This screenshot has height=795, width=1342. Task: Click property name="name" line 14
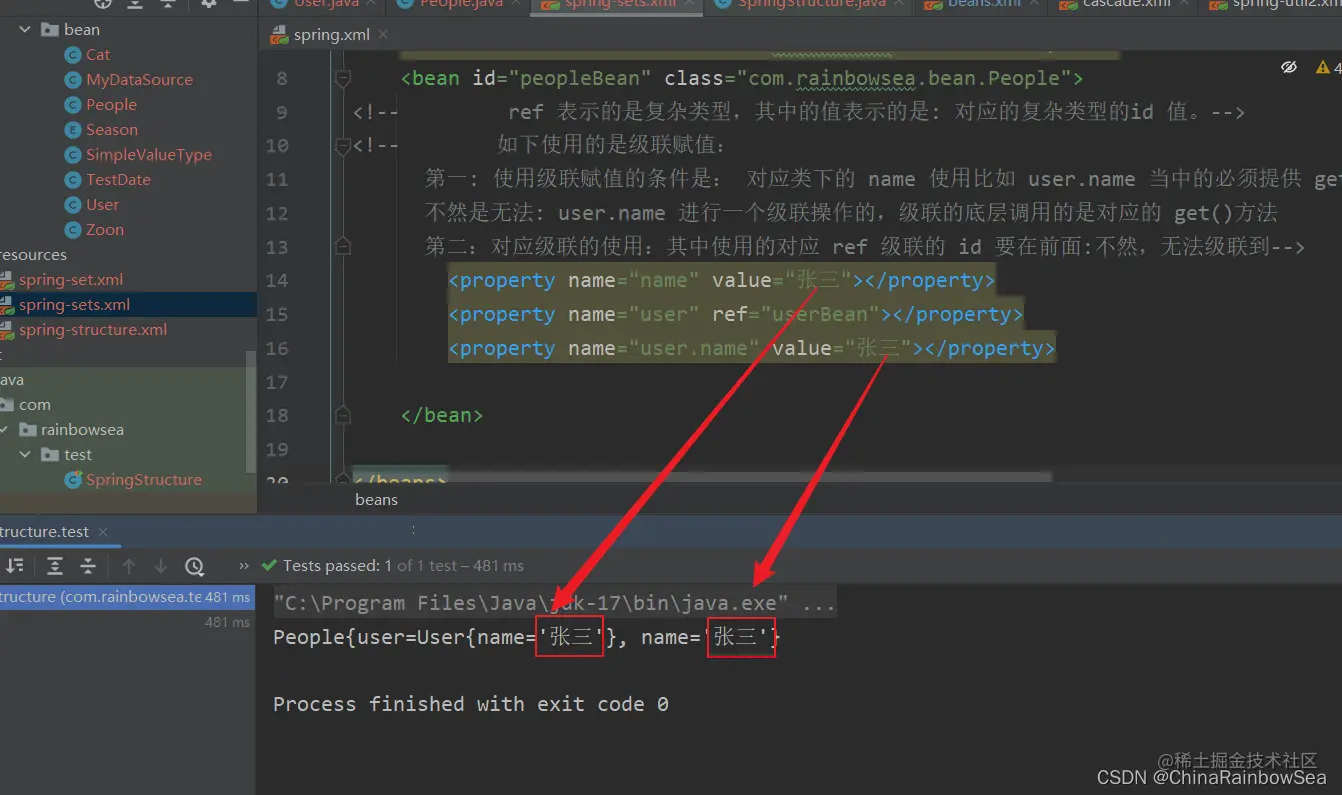[x=721, y=280]
